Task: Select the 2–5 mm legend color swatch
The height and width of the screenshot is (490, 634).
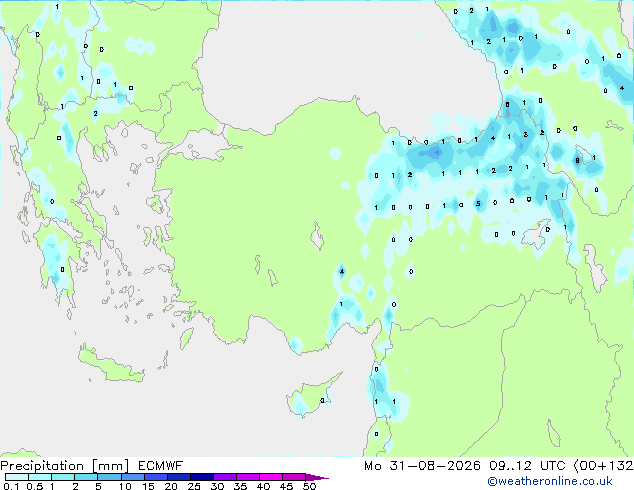Action: point(86,477)
